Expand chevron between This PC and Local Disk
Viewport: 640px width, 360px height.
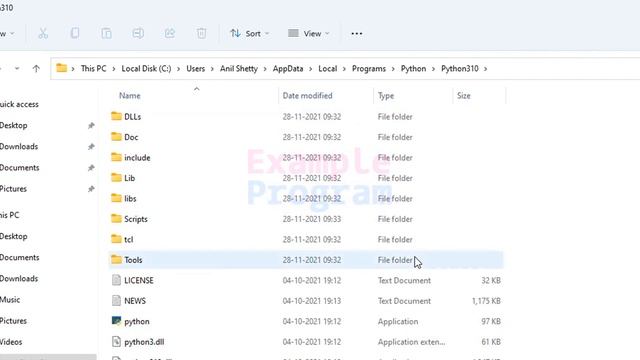click(x=114, y=69)
